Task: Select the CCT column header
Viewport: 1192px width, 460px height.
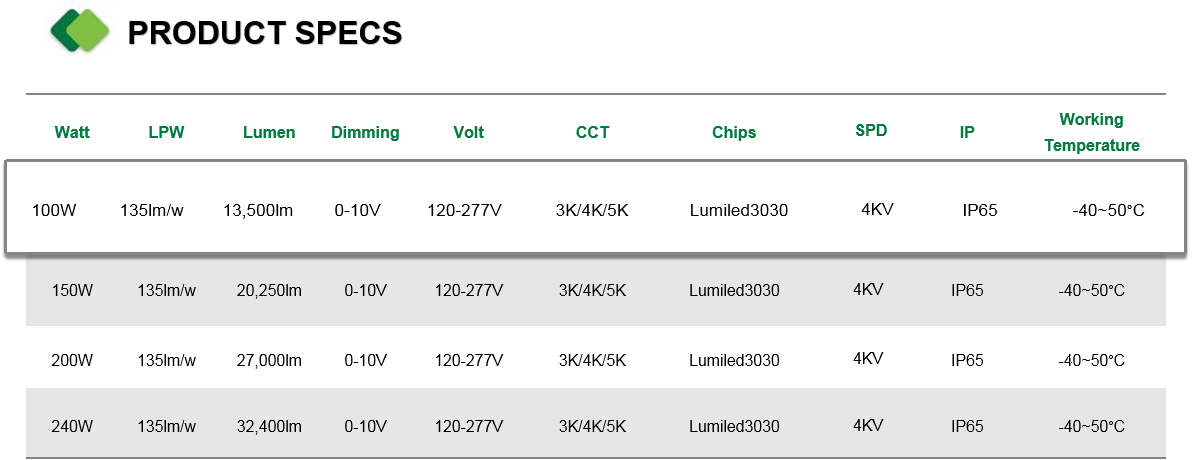Action: (x=592, y=132)
